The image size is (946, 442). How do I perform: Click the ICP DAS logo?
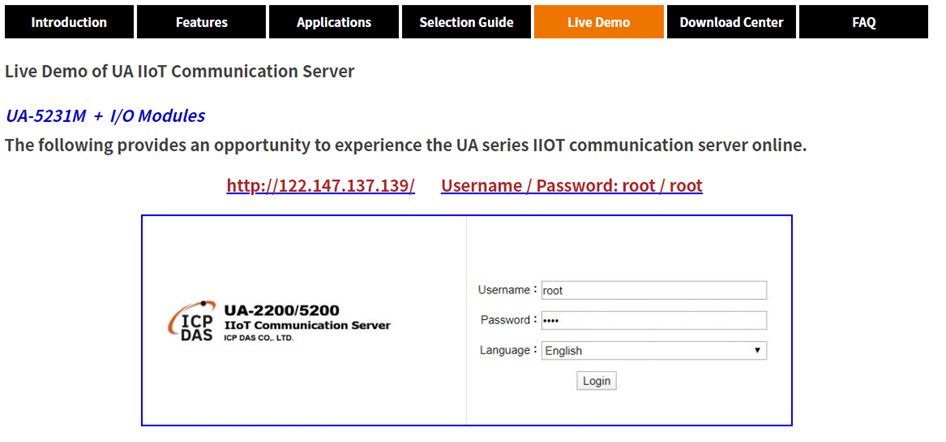click(192, 321)
